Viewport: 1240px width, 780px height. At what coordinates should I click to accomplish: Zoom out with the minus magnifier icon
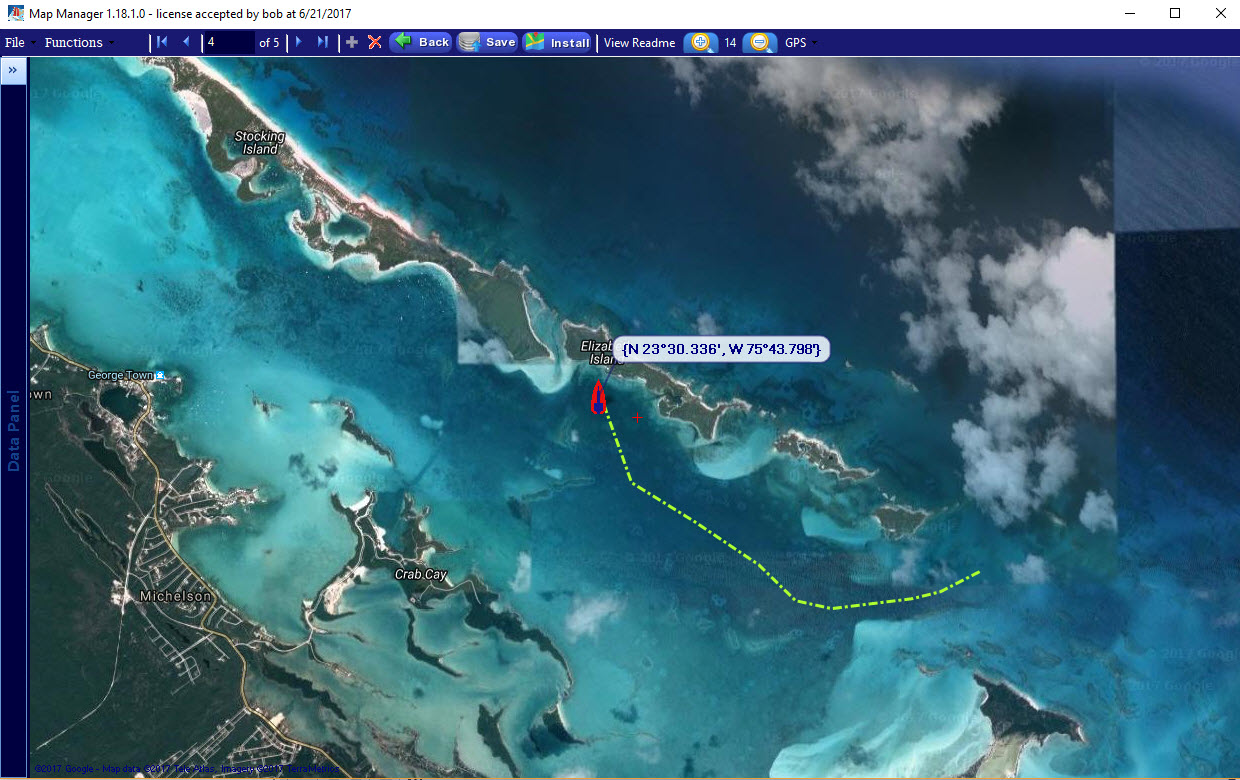coord(760,42)
